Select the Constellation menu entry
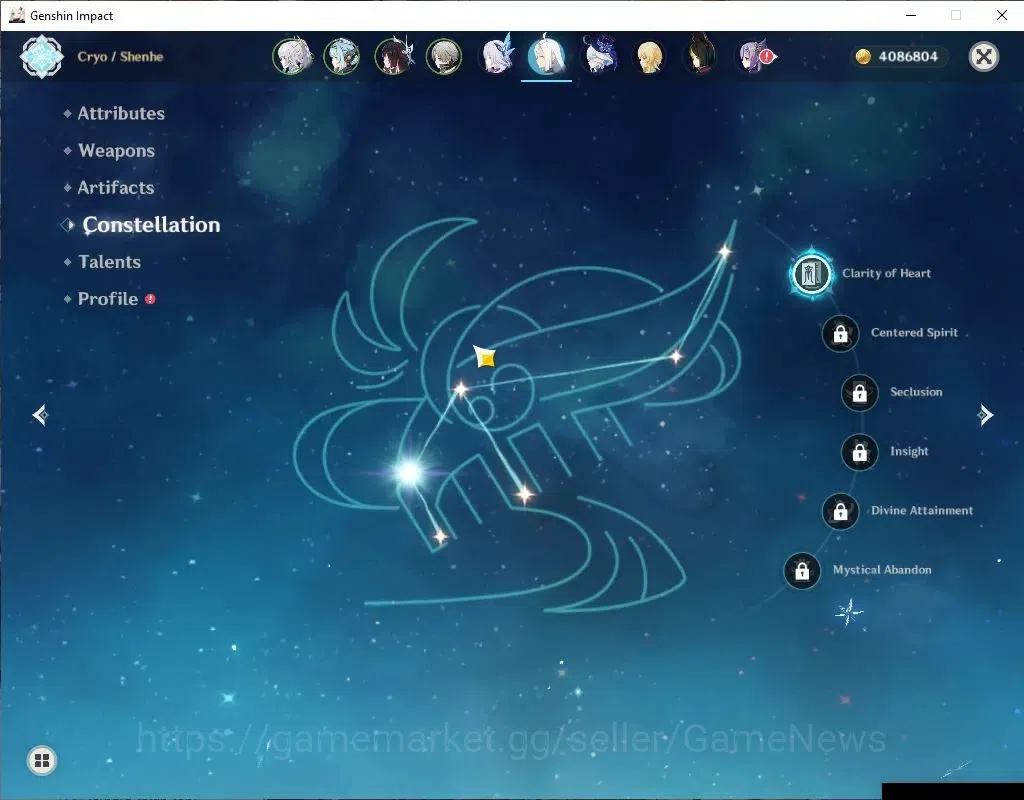 pyautogui.click(x=151, y=225)
